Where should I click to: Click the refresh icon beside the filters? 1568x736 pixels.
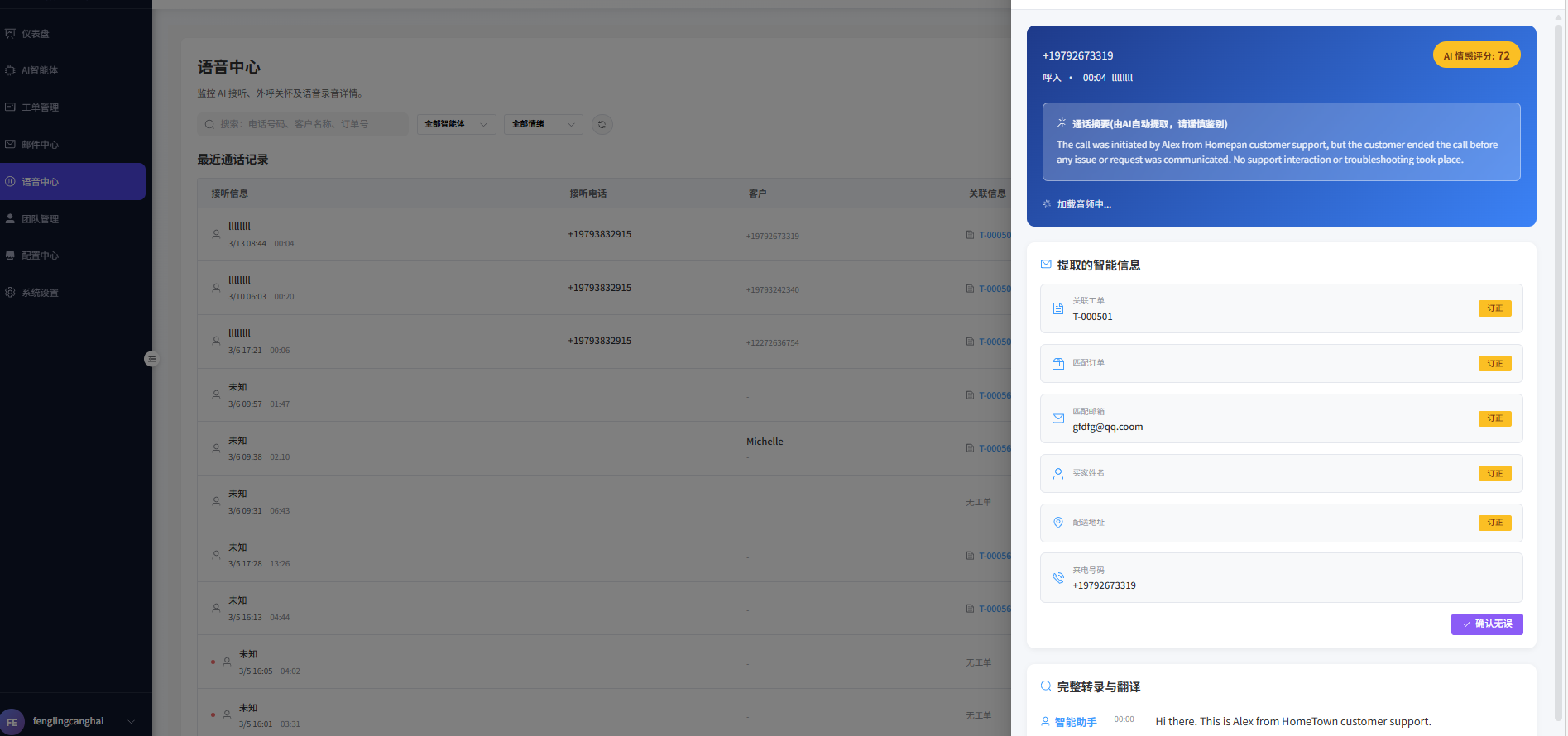[x=602, y=125]
